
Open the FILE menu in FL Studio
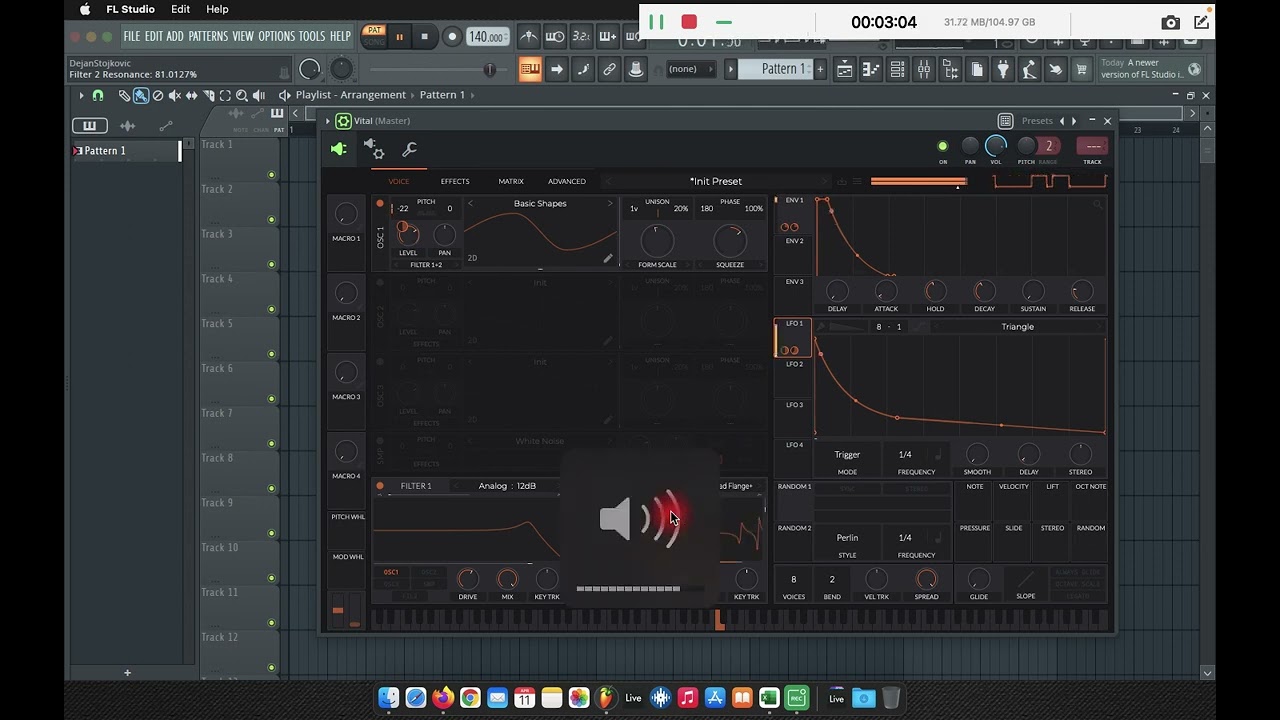132,36
